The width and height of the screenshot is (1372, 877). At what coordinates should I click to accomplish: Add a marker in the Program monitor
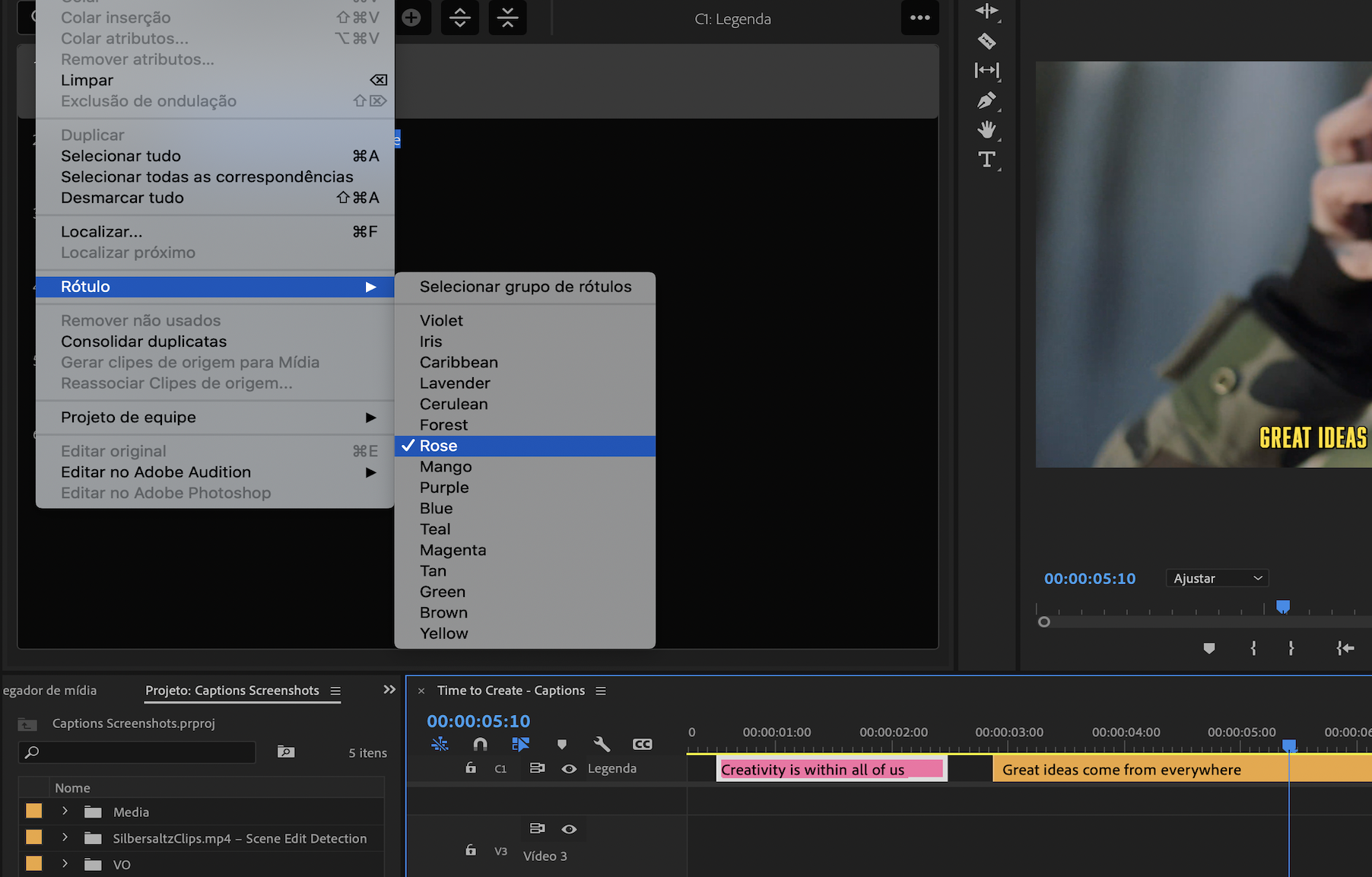(x=1209, y=648)
